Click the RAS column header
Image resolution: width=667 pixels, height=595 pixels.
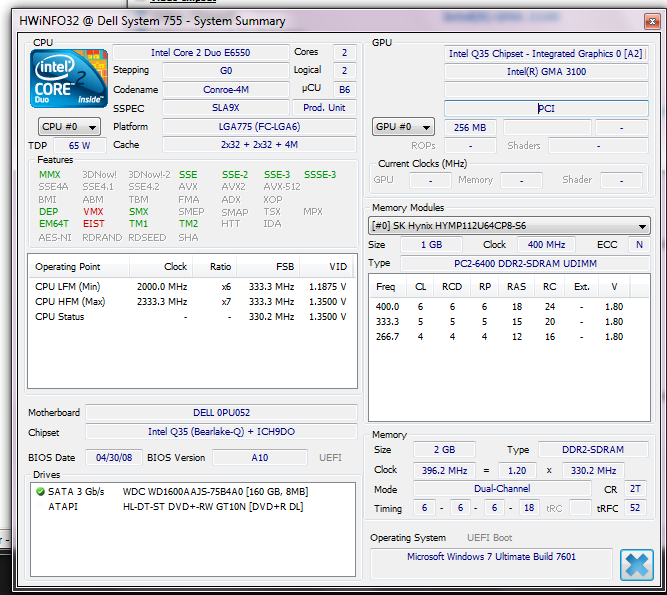click(x=516, y=287)
